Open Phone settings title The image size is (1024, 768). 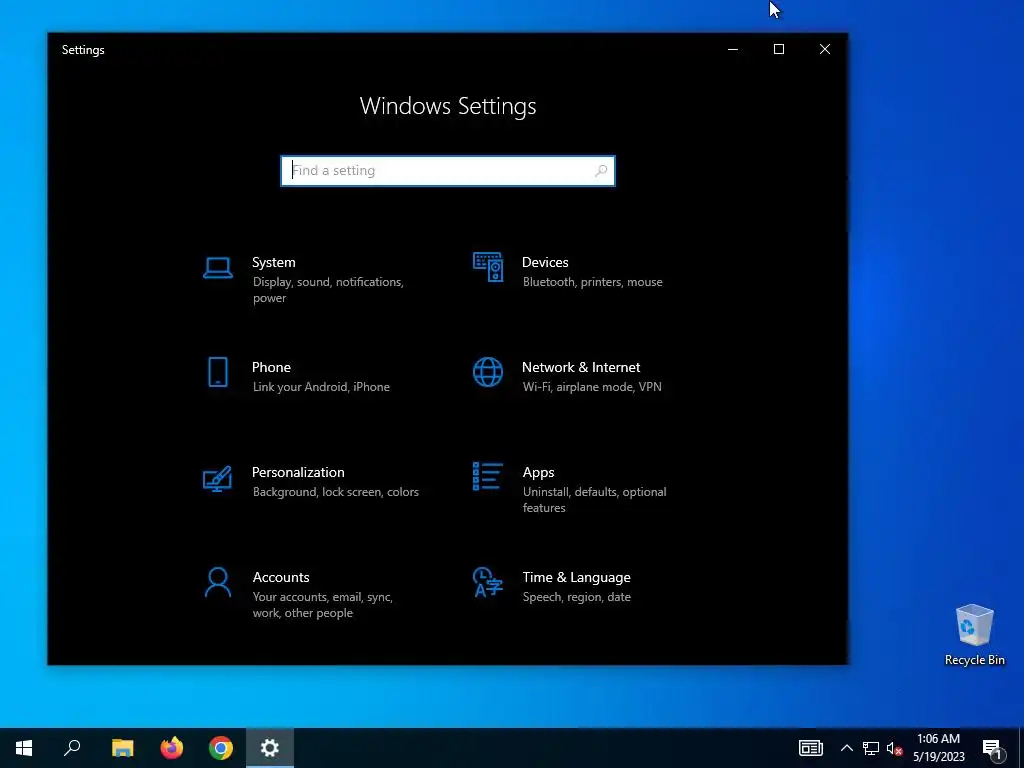tap(271, 367)
